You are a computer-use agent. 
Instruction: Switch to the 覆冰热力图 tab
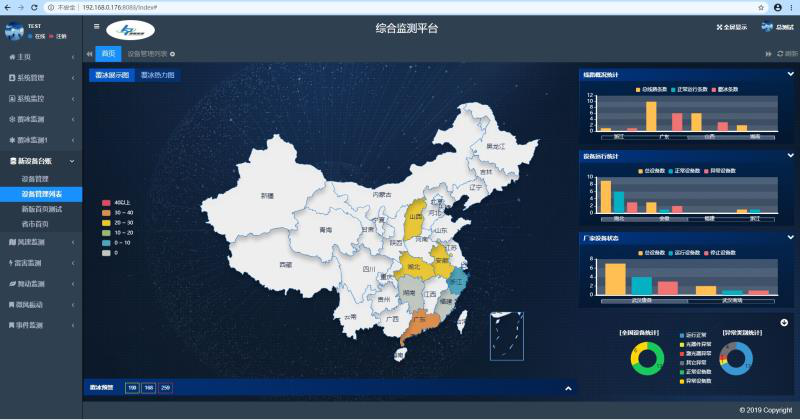tap(157, 75)
